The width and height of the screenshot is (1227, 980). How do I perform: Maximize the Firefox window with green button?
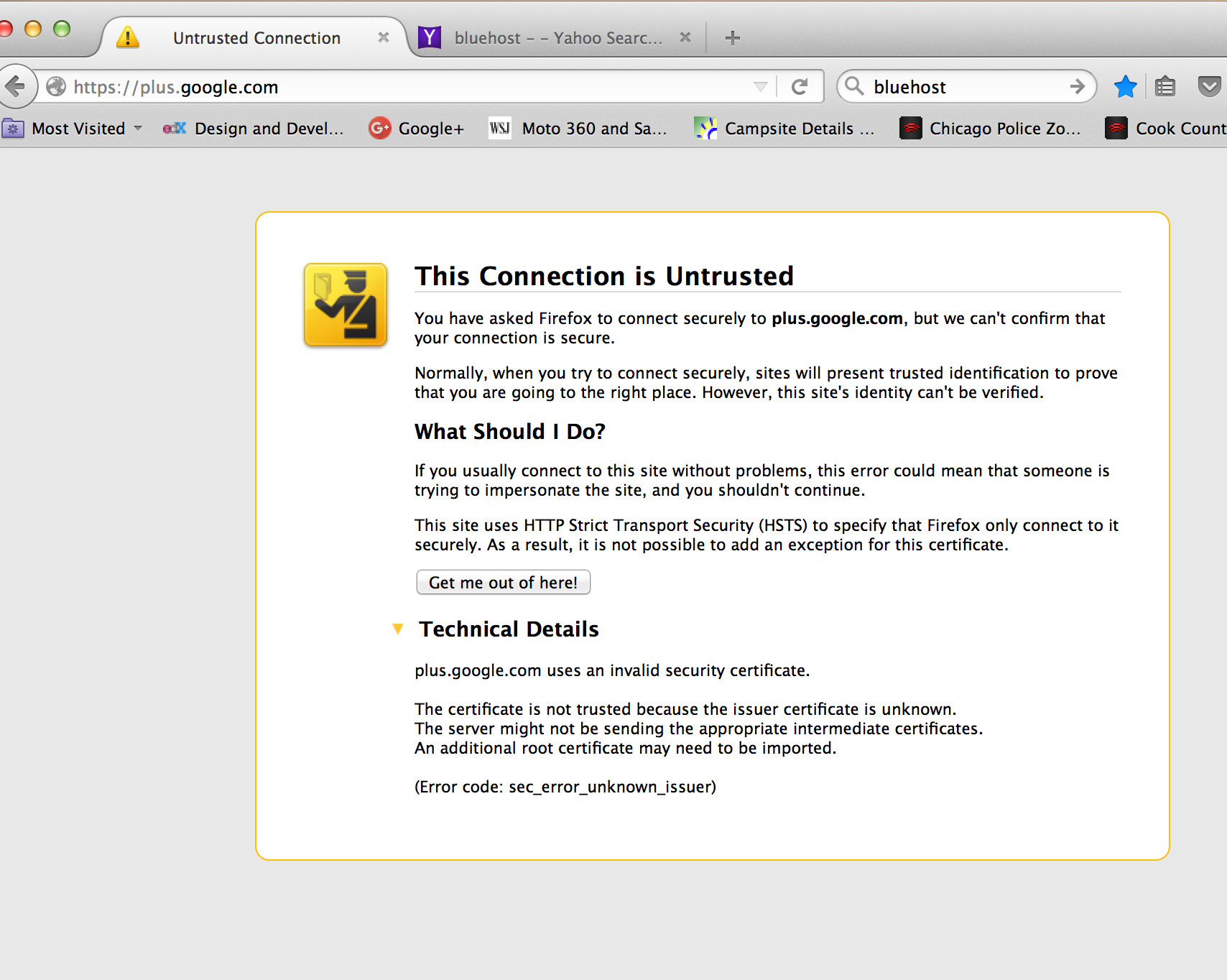pos(62,28)
